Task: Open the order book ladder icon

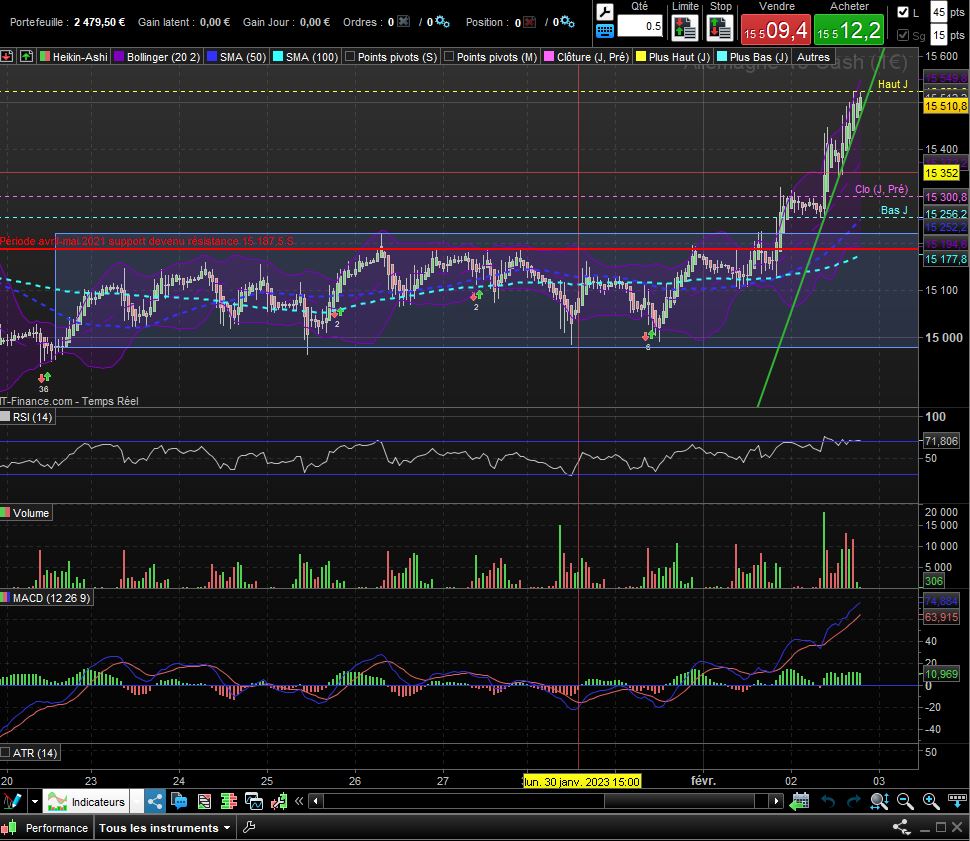Action: pyautogui.click(x=229, y=801)
